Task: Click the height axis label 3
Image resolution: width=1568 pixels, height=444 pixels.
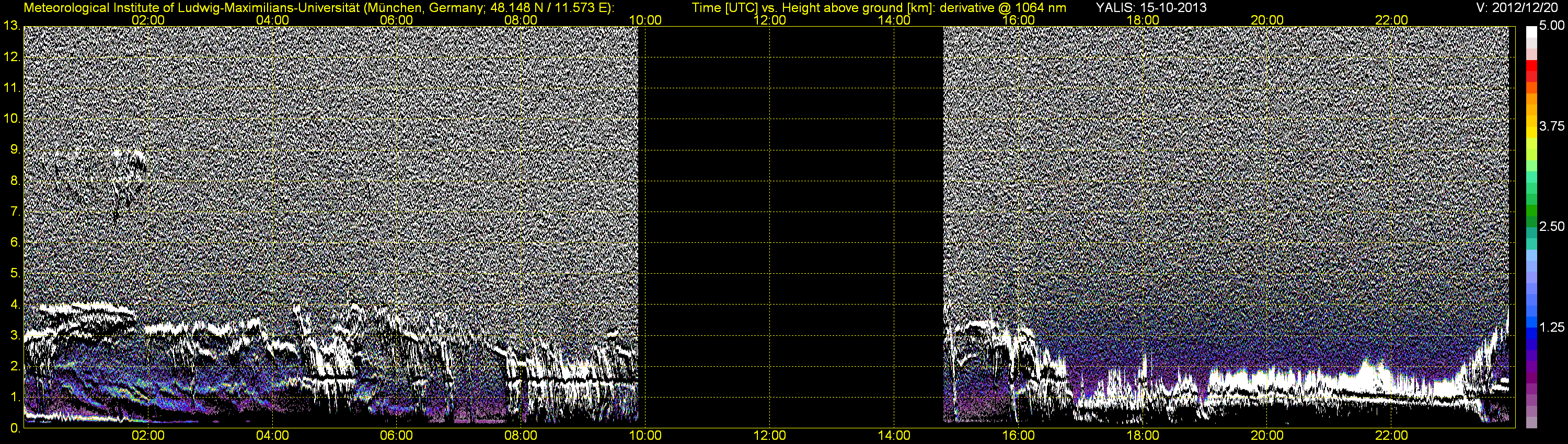Action: (x=14, y=335)
